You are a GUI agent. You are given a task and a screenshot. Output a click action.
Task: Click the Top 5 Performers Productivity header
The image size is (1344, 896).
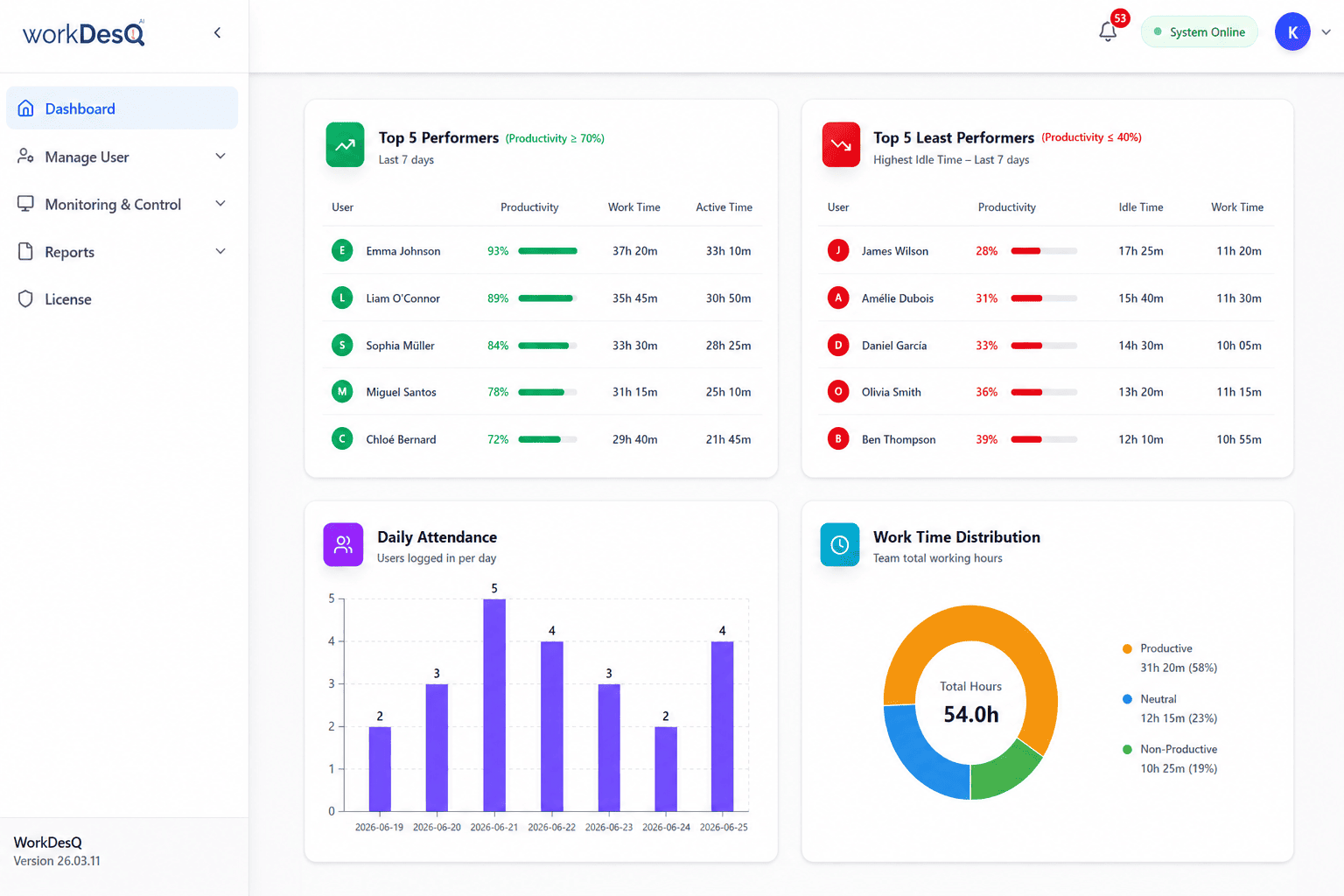click(529, 207)
